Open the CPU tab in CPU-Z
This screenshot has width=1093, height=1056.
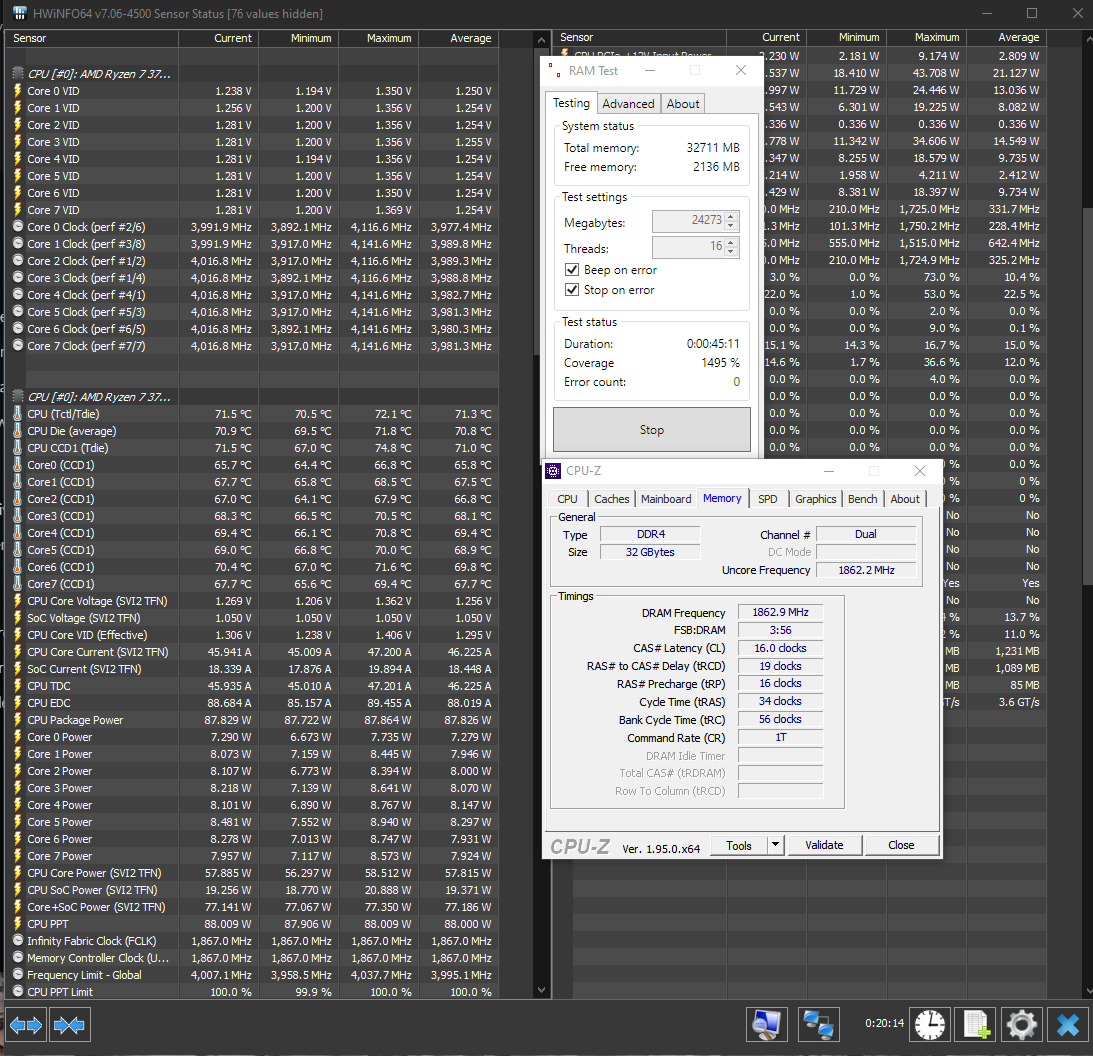pyautogui.click(x=567, y=499)
